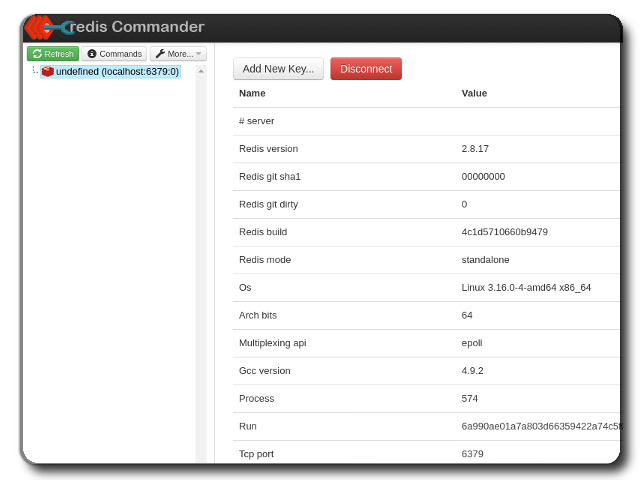Click the value 4c1d5710660b9479
This screenshot has width=640, height=480.
point(504,232)
